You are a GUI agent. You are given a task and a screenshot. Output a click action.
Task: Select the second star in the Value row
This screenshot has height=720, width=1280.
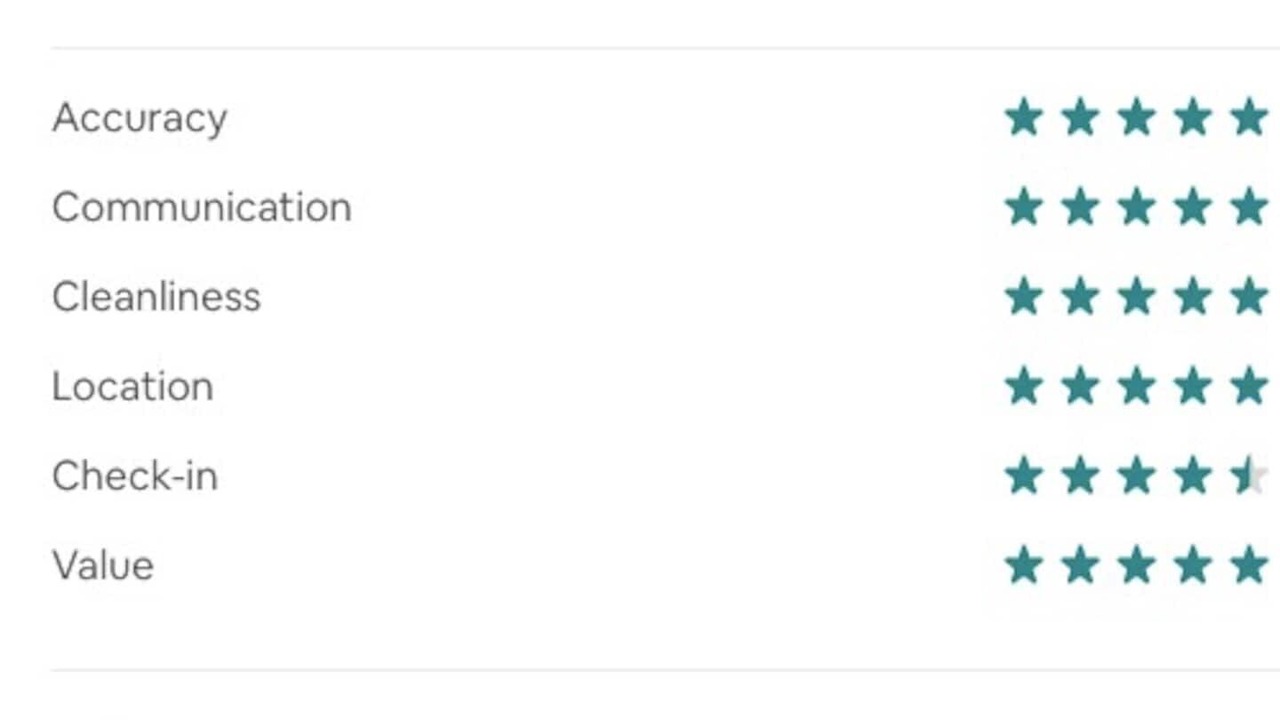click(1080, 566)
